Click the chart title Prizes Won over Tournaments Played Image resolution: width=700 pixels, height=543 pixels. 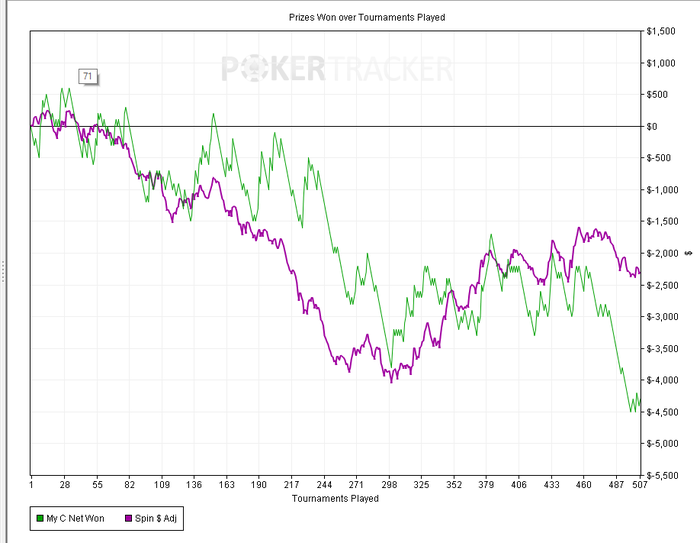point(367,17)
